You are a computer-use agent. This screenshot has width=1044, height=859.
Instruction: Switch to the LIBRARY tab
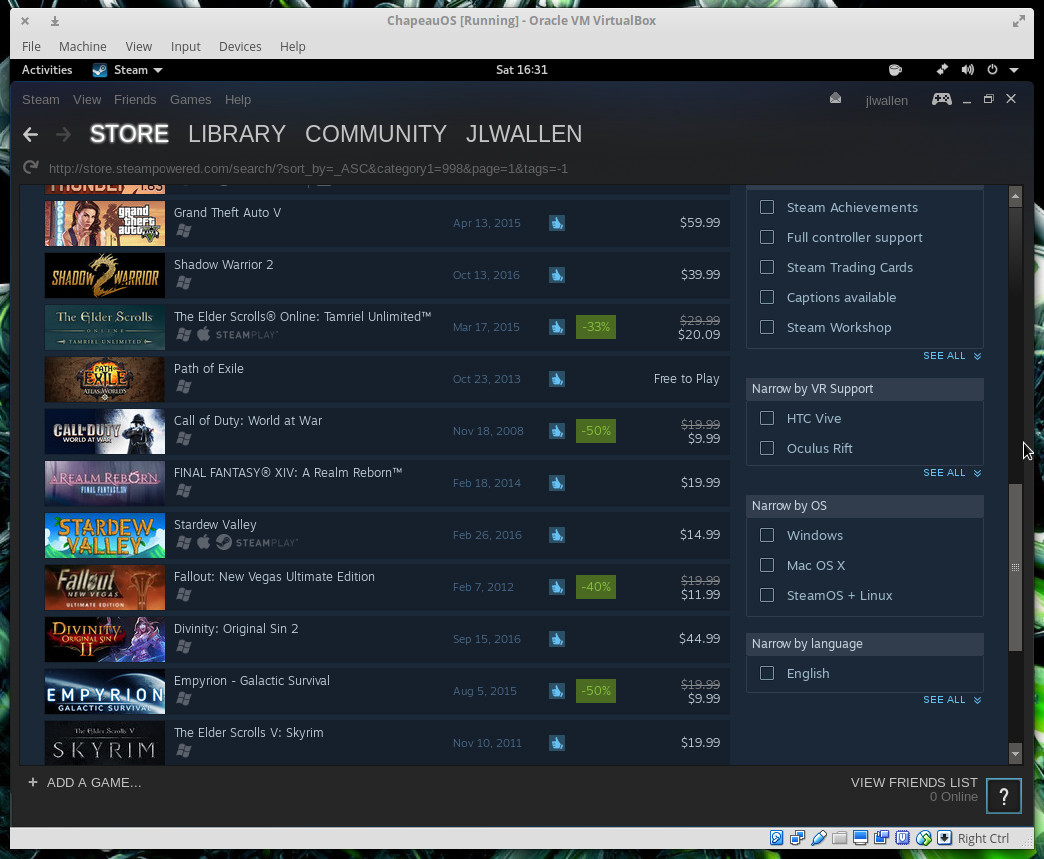[237, 135]
